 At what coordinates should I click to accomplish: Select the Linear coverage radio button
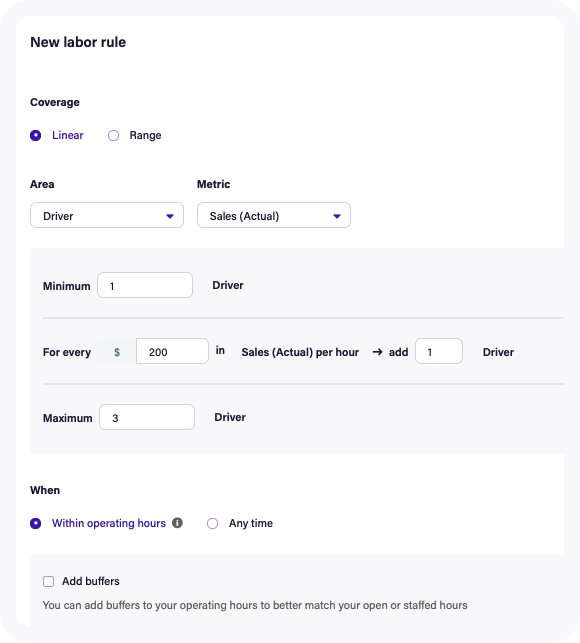[x=36, y=135]
